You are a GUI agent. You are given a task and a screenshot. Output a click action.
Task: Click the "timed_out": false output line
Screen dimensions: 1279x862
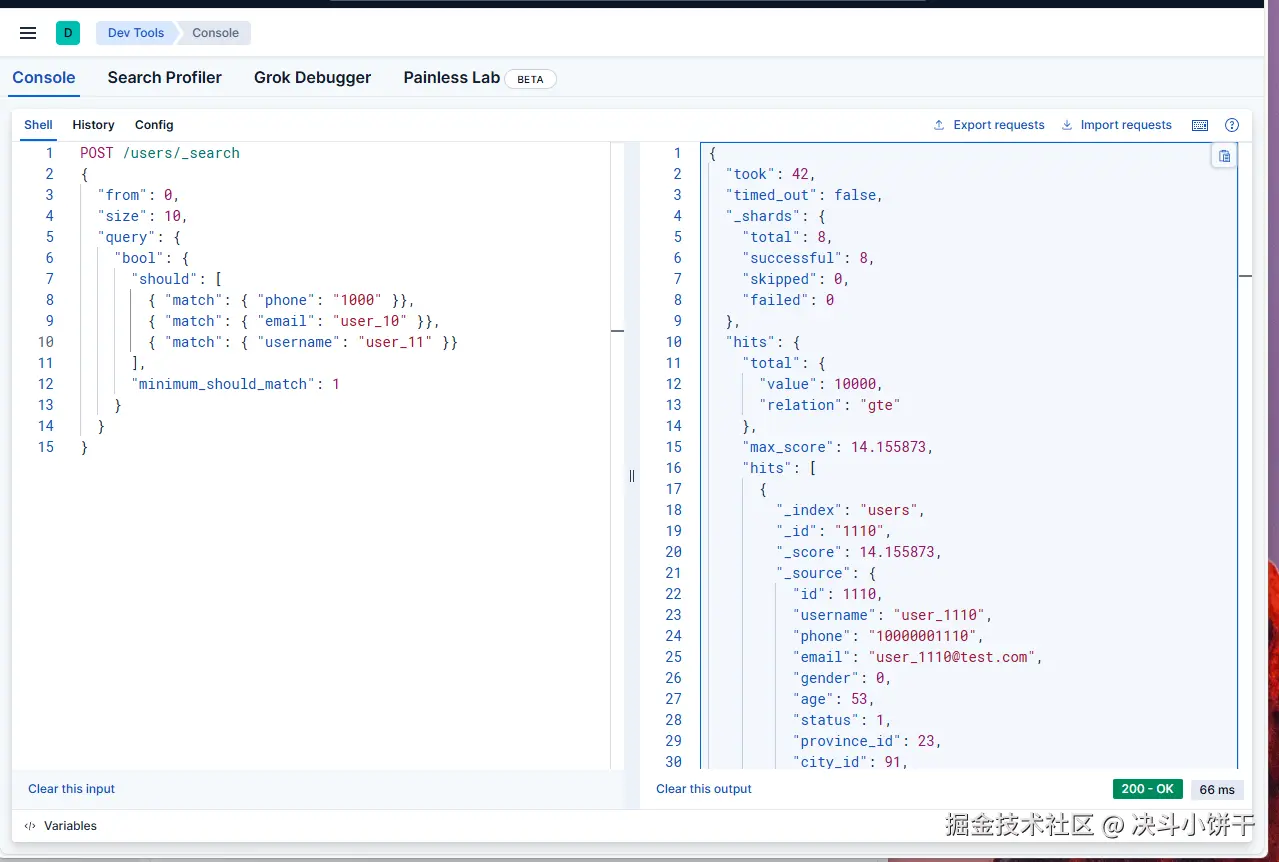click(x=805, y=195)
